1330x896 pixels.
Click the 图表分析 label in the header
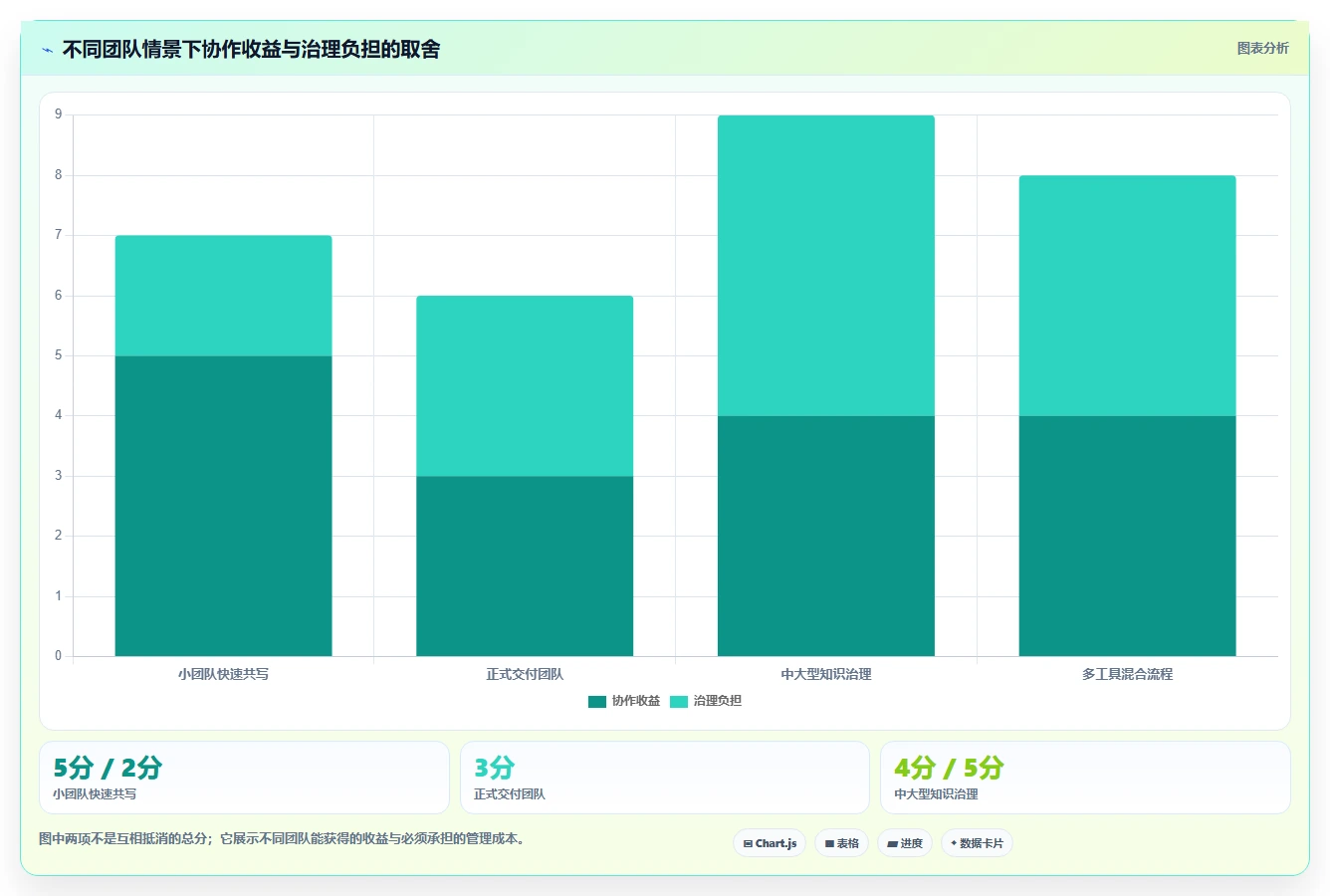point(1262,48)
